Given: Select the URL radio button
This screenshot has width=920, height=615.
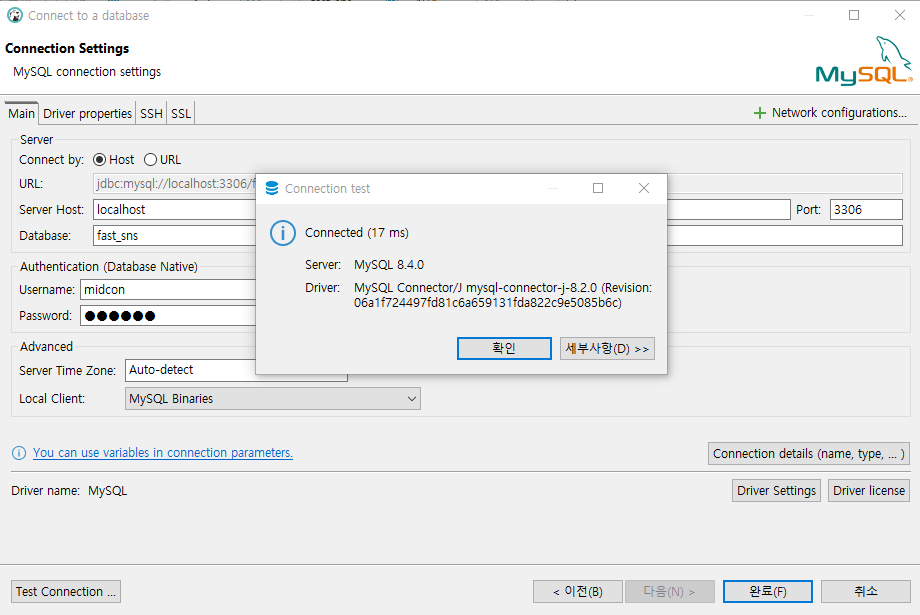Looking at the screenshot, I should tap(150, 160).
